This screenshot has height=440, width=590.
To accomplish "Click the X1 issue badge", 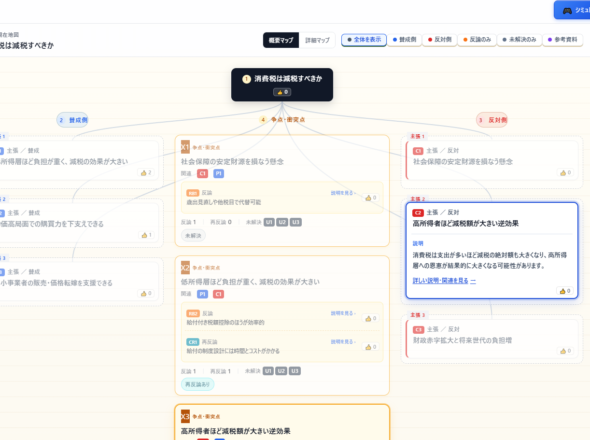I will click(x=185, y=147).
